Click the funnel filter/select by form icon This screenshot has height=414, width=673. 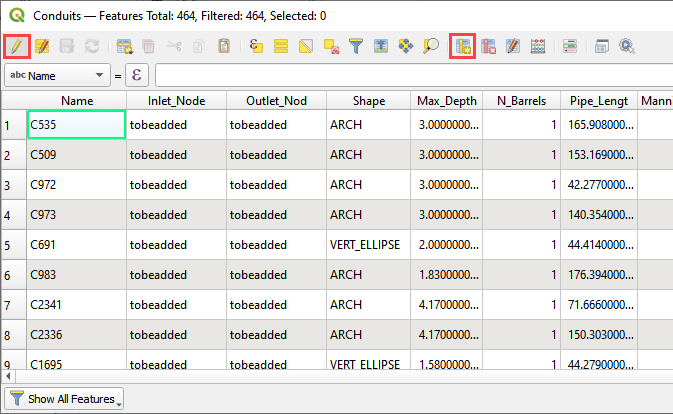[356, 46]
